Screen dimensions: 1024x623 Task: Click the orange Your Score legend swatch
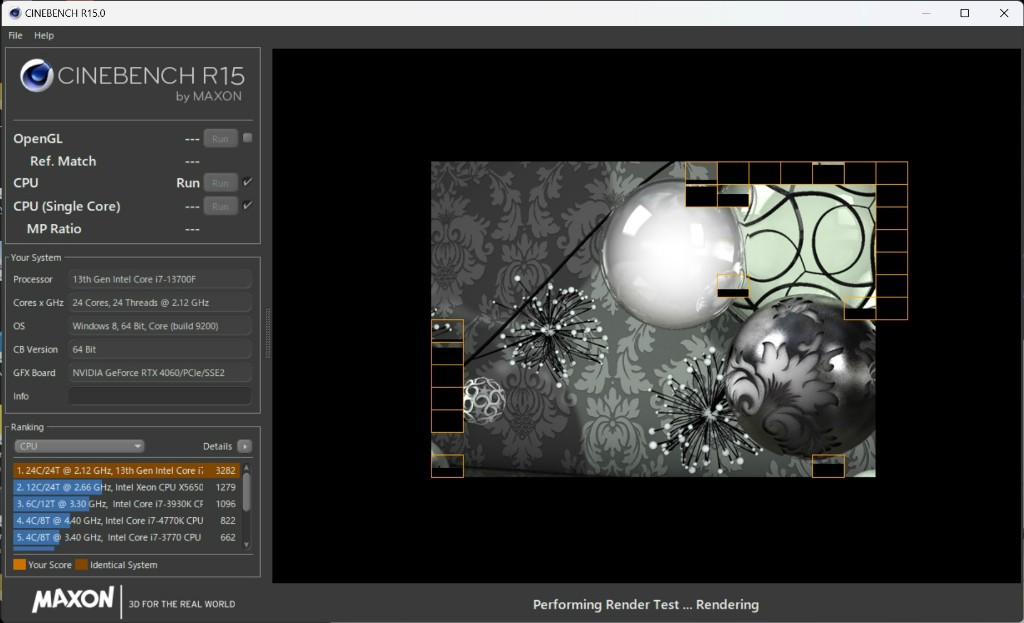[x=19, y=565]
